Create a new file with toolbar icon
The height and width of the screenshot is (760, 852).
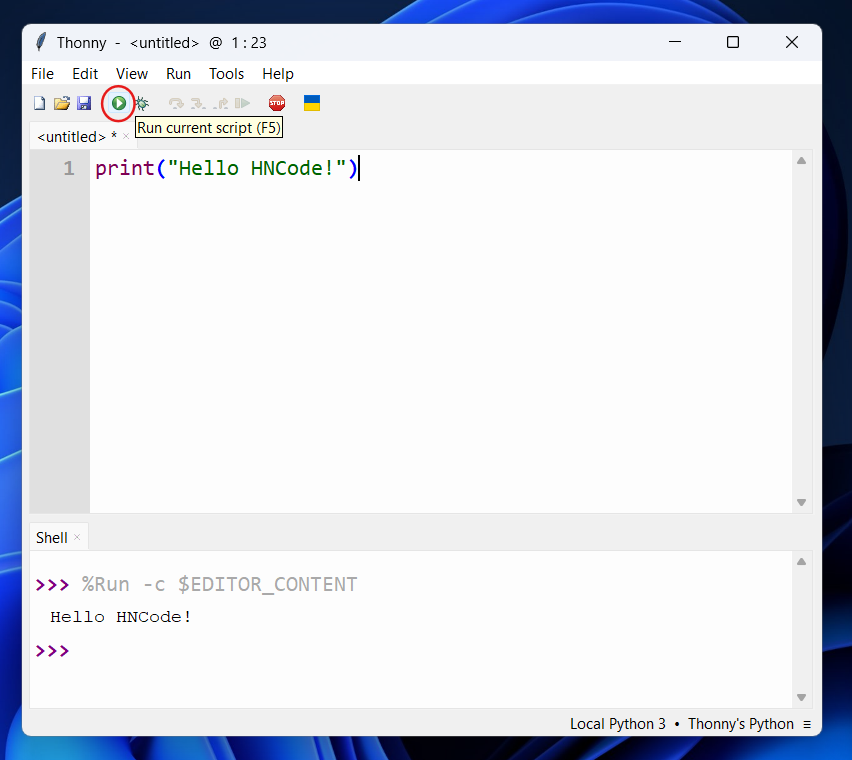coord(39,103)
